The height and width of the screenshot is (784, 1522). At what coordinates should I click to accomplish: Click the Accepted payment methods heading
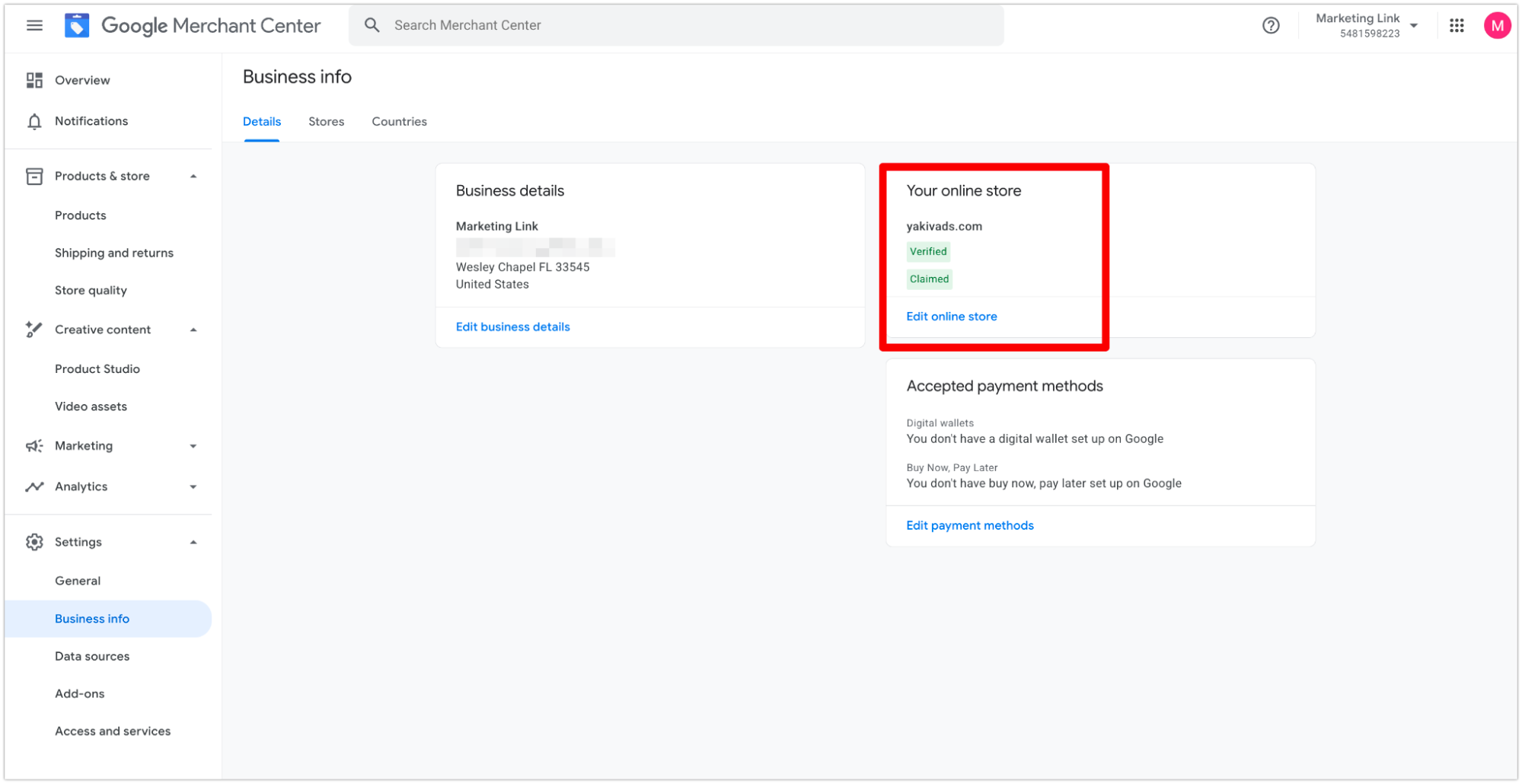pos(1004,386)
